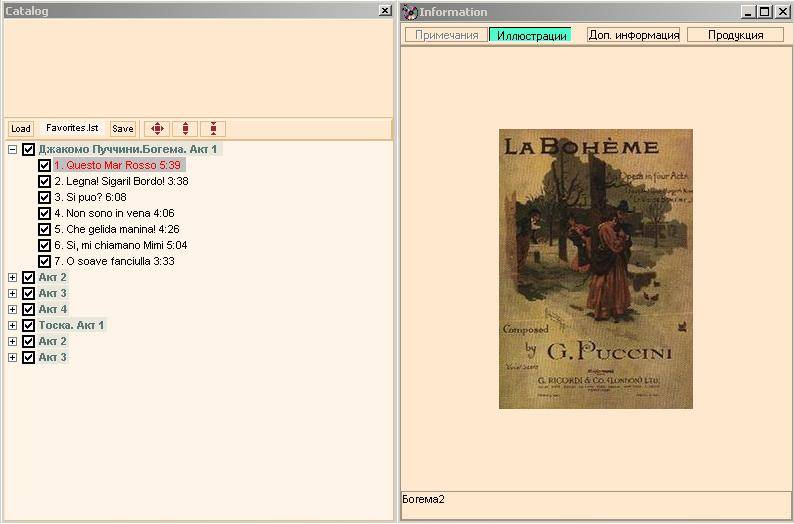Collapse the Джакомо Пуччини.Богема. Акт 1 node

click(x=13, y=149)
